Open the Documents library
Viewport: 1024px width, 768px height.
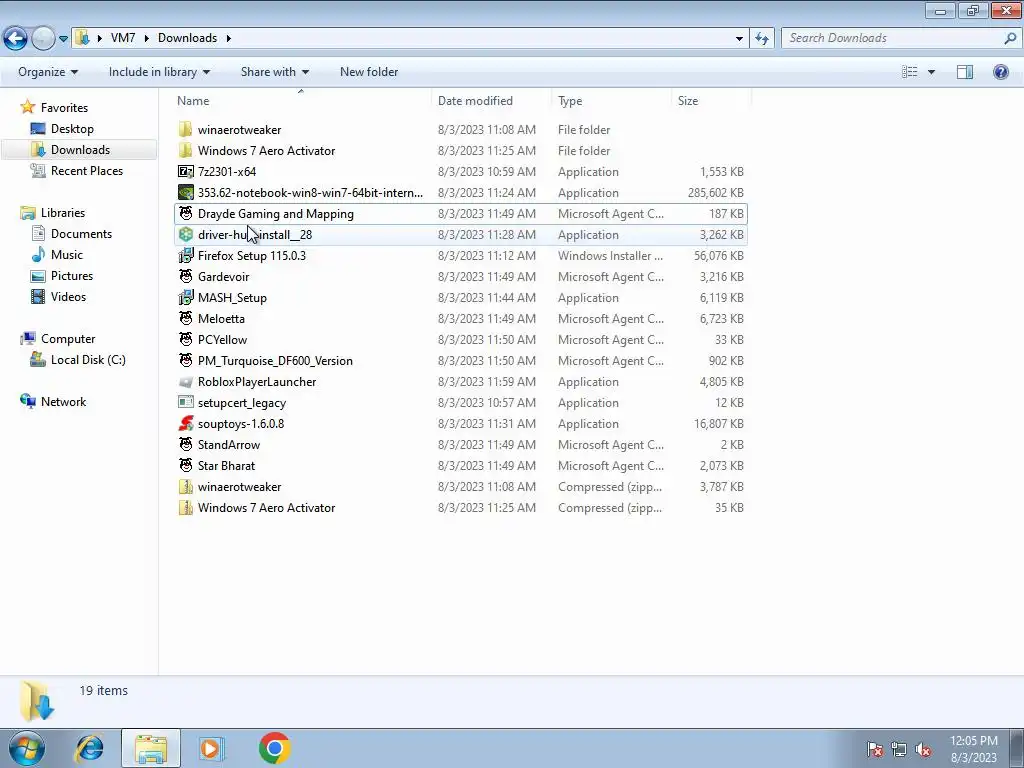81,234
